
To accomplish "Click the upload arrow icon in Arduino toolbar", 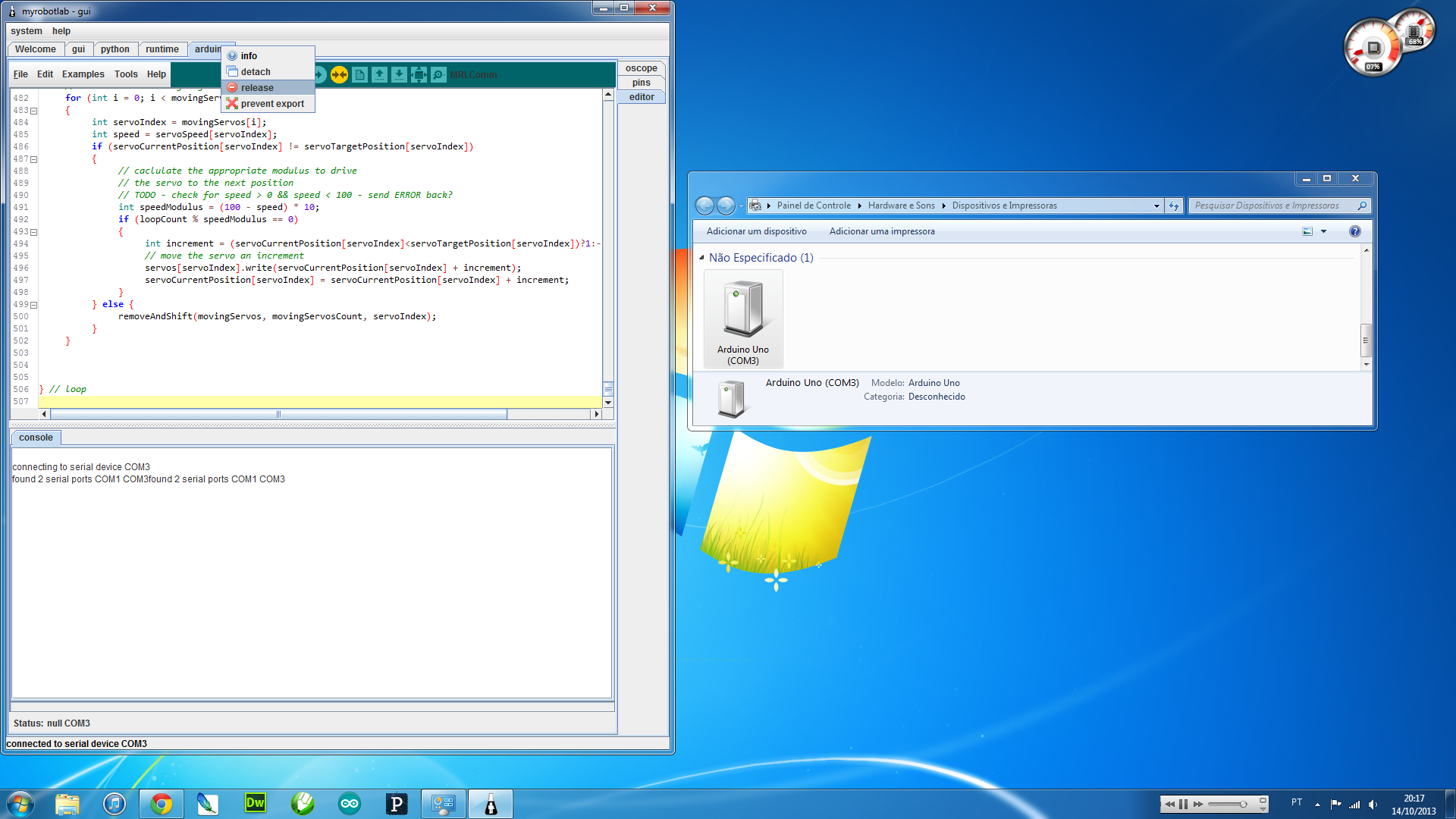I will click(319, 74).
